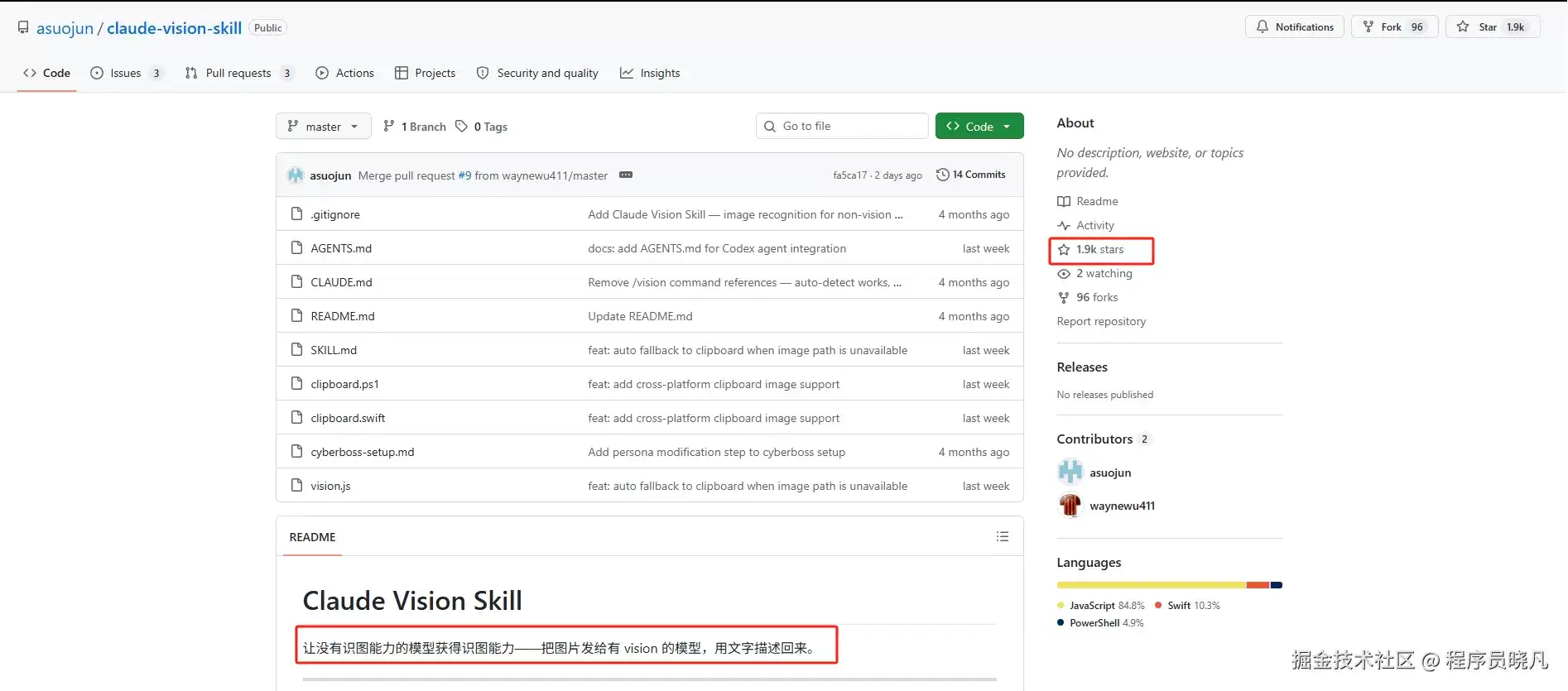Click the waynewu411 contributor avatar
The height and width of the screenshot is (691, 1568).
(1070, 505)
